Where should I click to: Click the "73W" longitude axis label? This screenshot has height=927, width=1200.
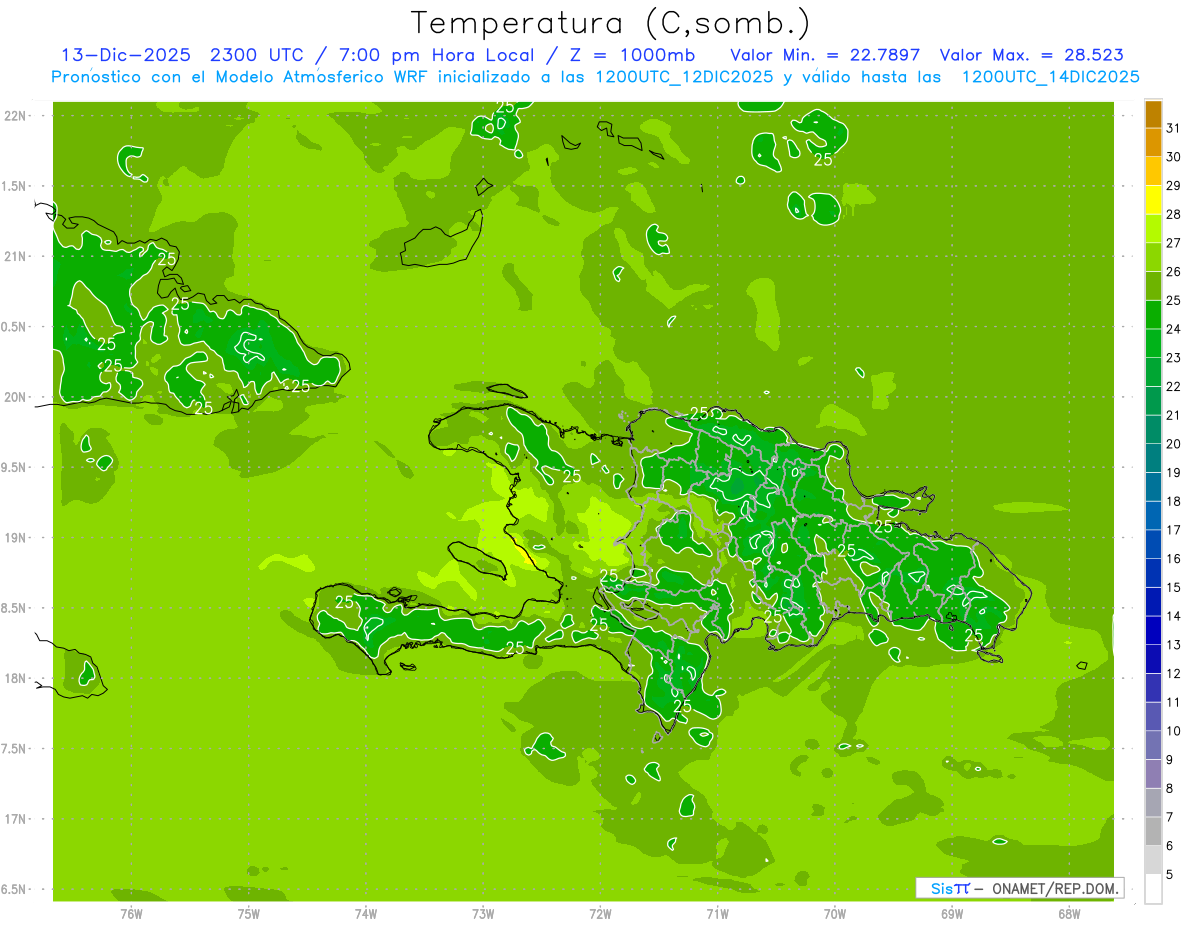(483, 913)
